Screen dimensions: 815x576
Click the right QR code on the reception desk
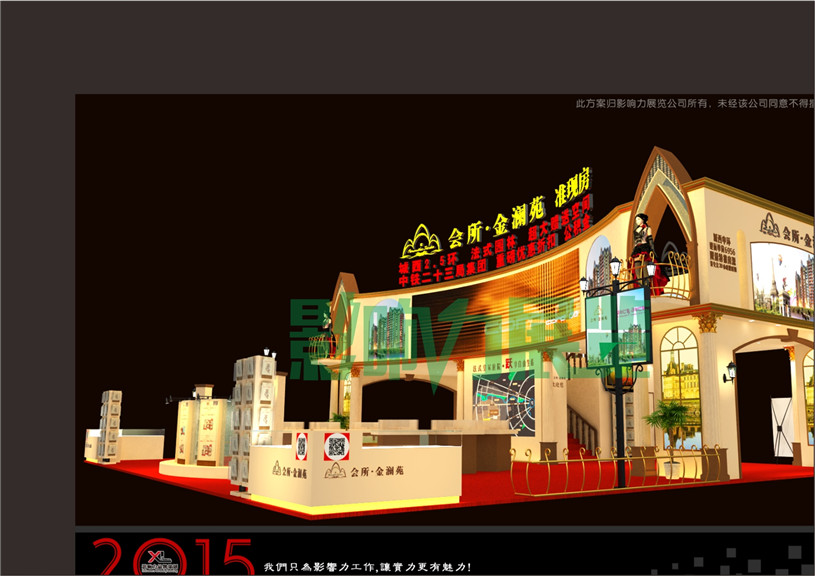(x=336, y=446)
